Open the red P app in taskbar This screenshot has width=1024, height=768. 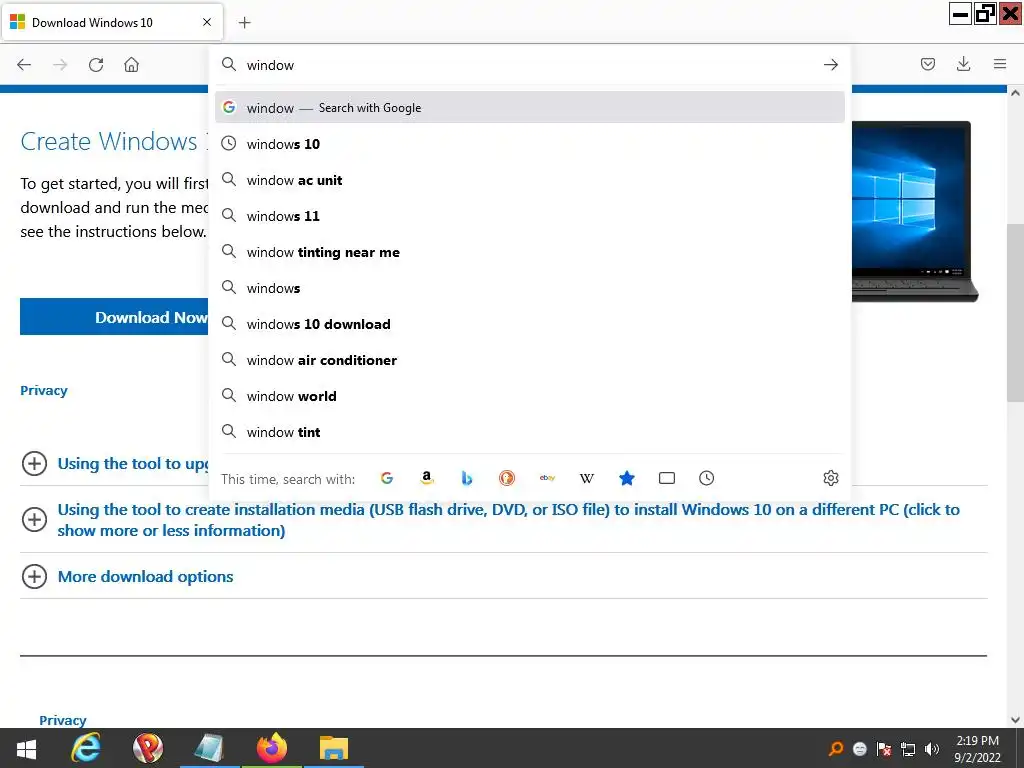[x=148, y=748]
